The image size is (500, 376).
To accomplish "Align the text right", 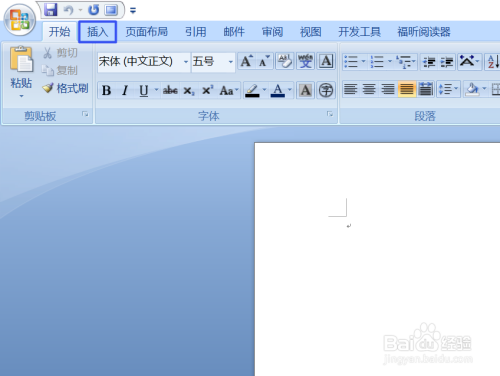I will (388, 89).
